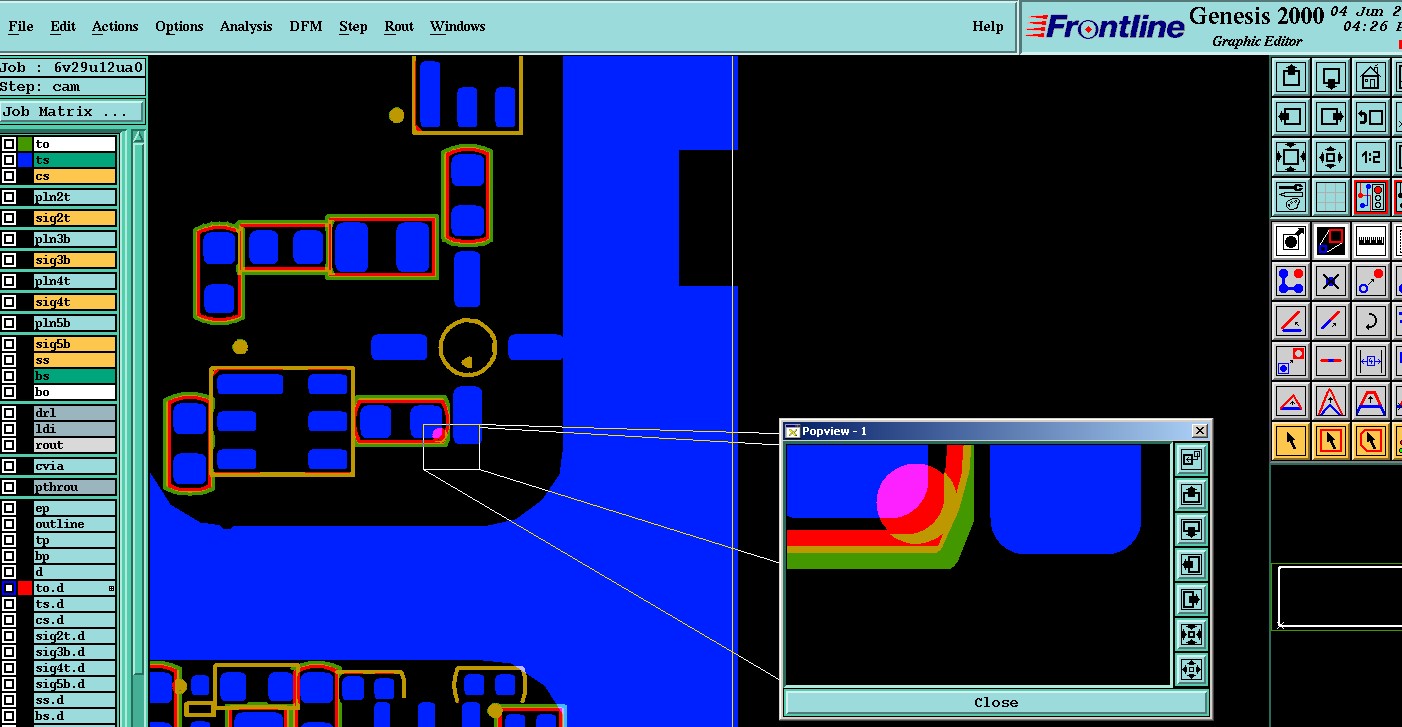The height and width of the screenshot is (727, 1402).
Task: Click the connected blue nodes icon
Action: pyautogui.click(x=1291, y=281)
